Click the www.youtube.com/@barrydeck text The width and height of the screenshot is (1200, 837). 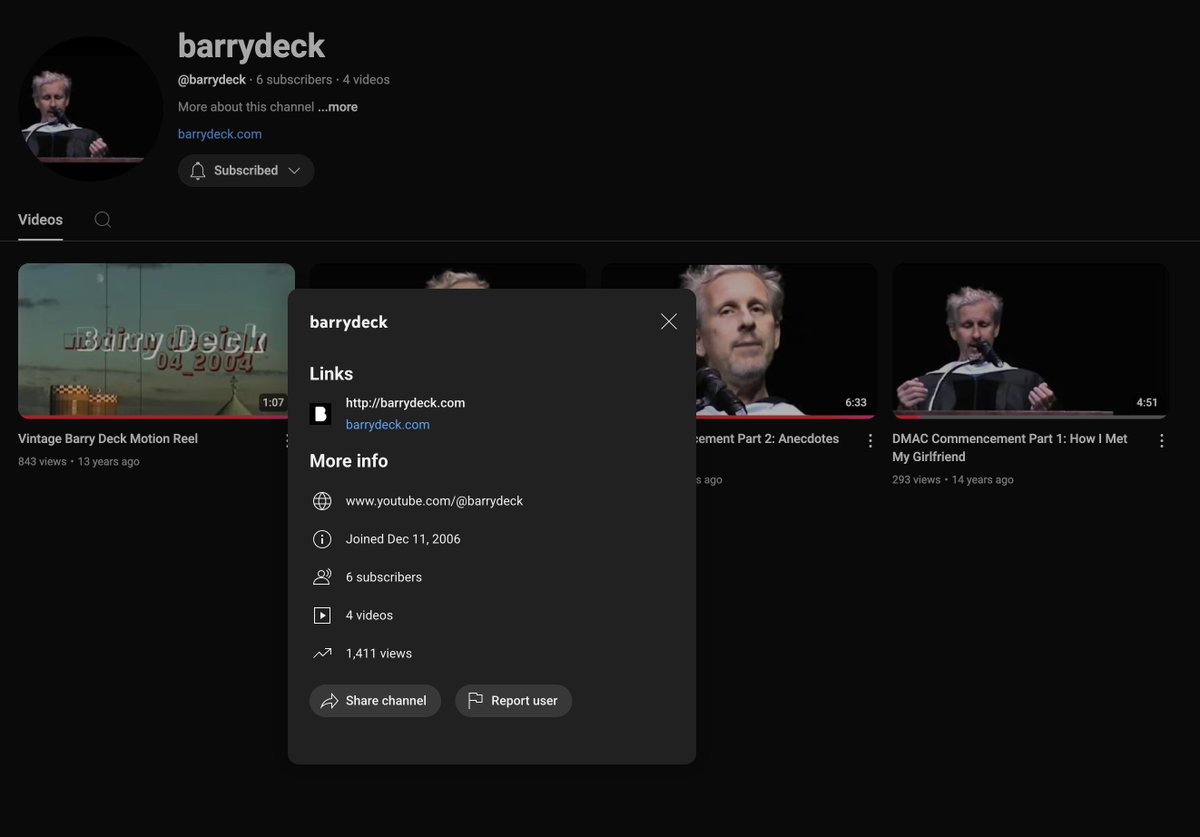(x=434, y=501)
